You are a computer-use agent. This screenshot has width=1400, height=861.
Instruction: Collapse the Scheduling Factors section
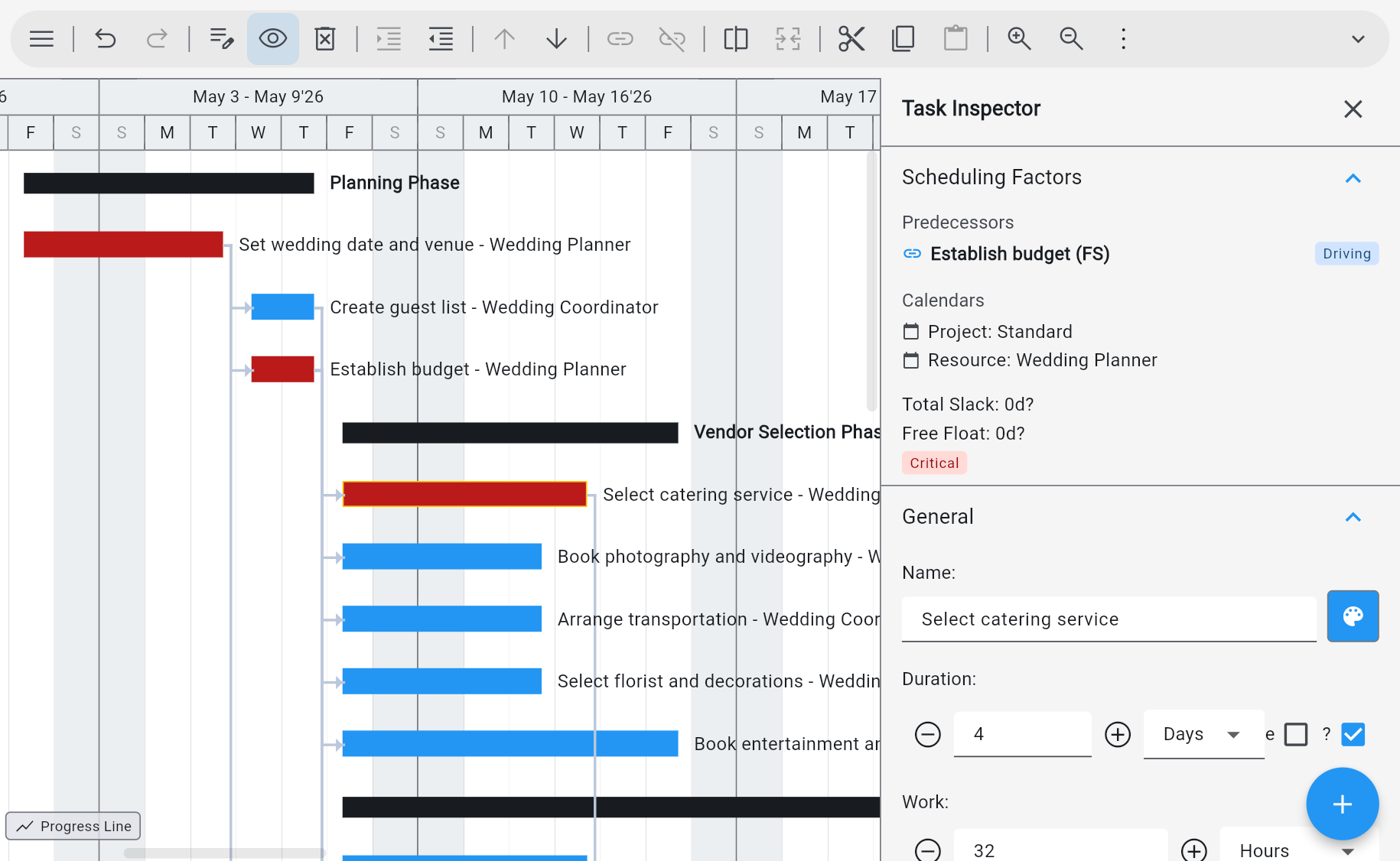tap(1353, 178)
